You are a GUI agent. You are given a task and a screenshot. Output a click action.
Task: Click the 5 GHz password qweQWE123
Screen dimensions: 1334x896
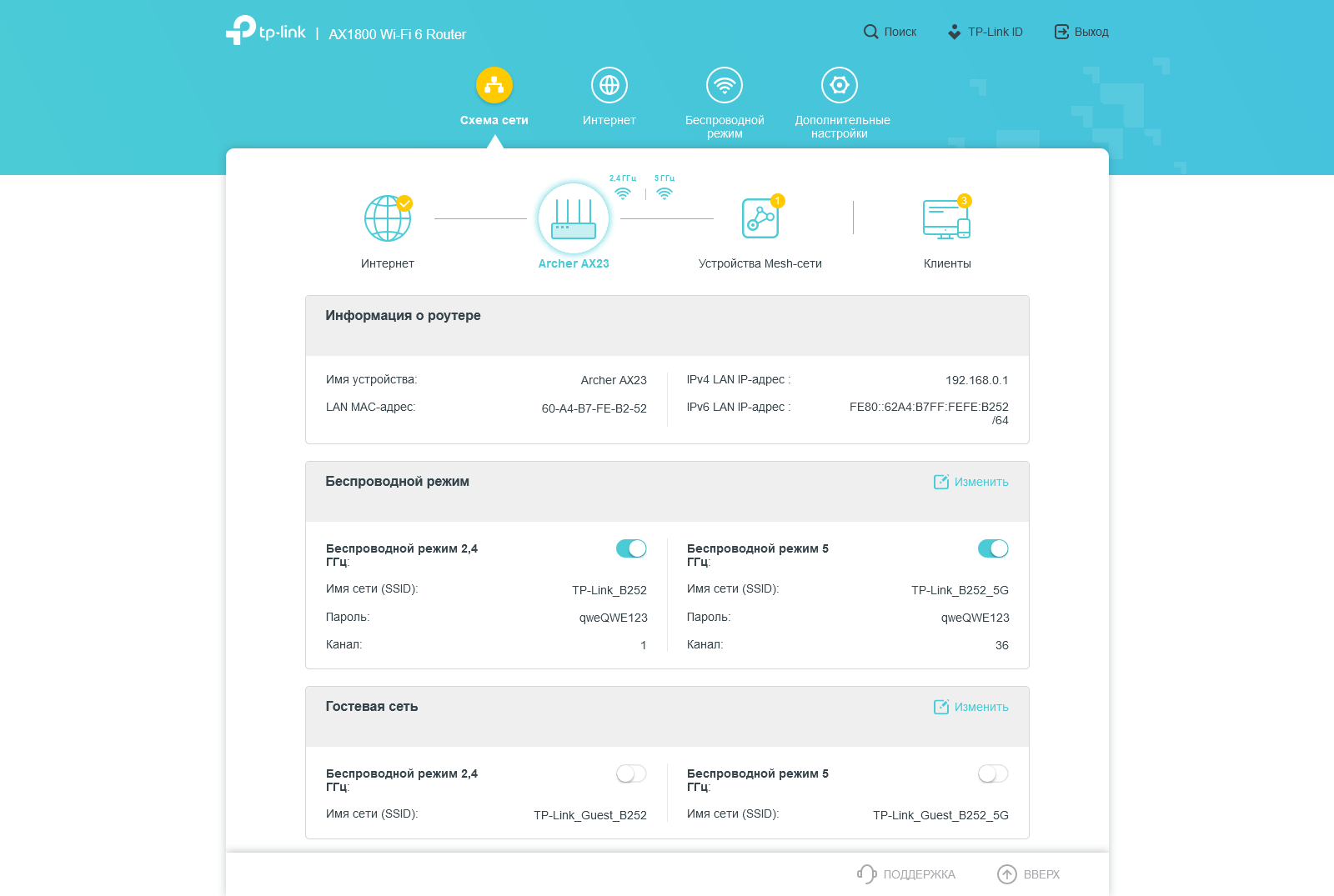[975, 618]
